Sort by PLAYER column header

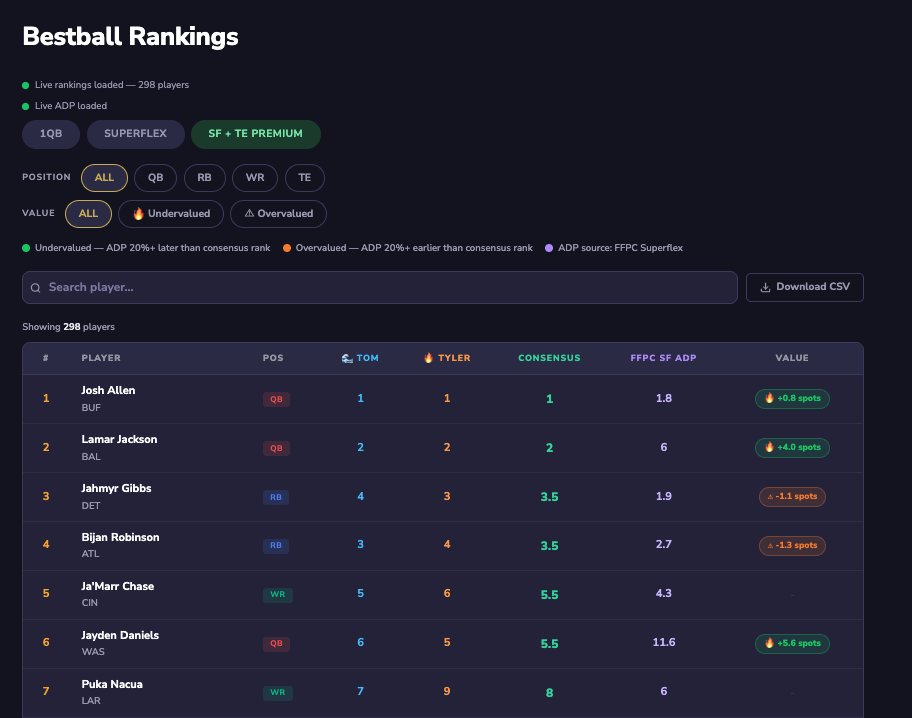[x=101, y=358]
